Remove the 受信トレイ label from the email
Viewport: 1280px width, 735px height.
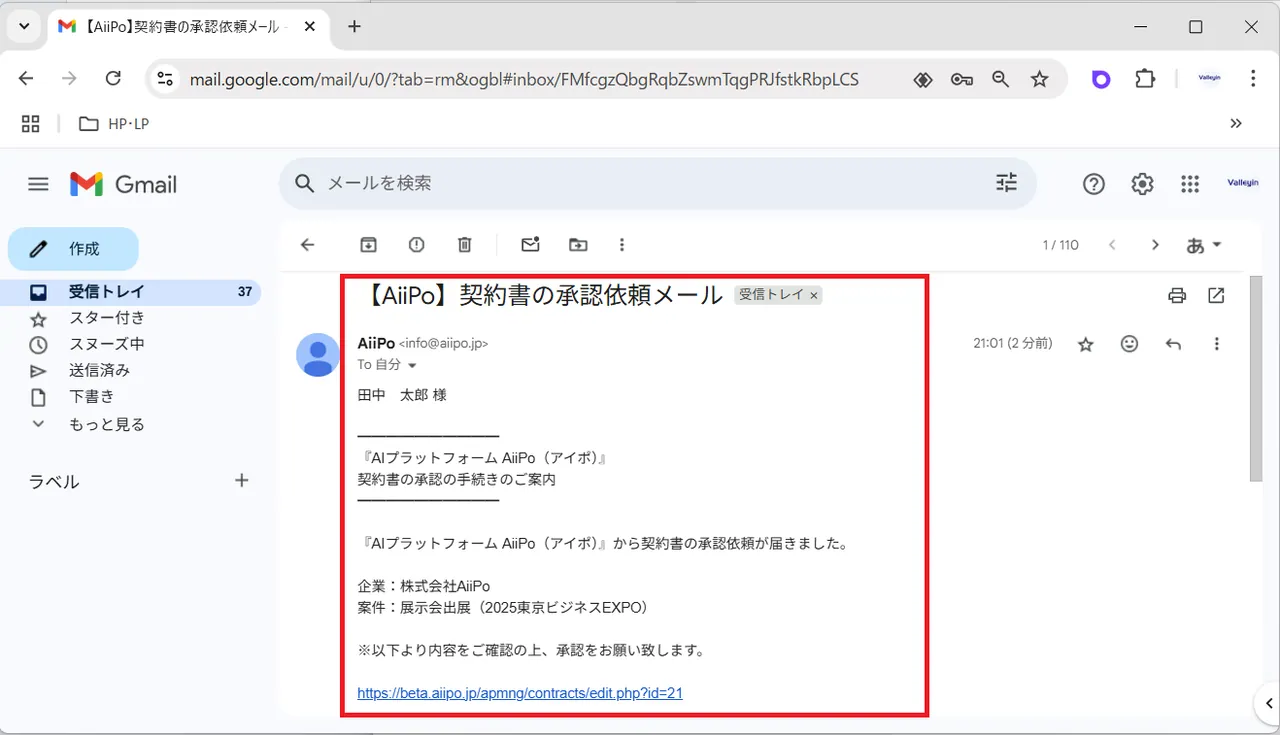click(x=814, y=295)
